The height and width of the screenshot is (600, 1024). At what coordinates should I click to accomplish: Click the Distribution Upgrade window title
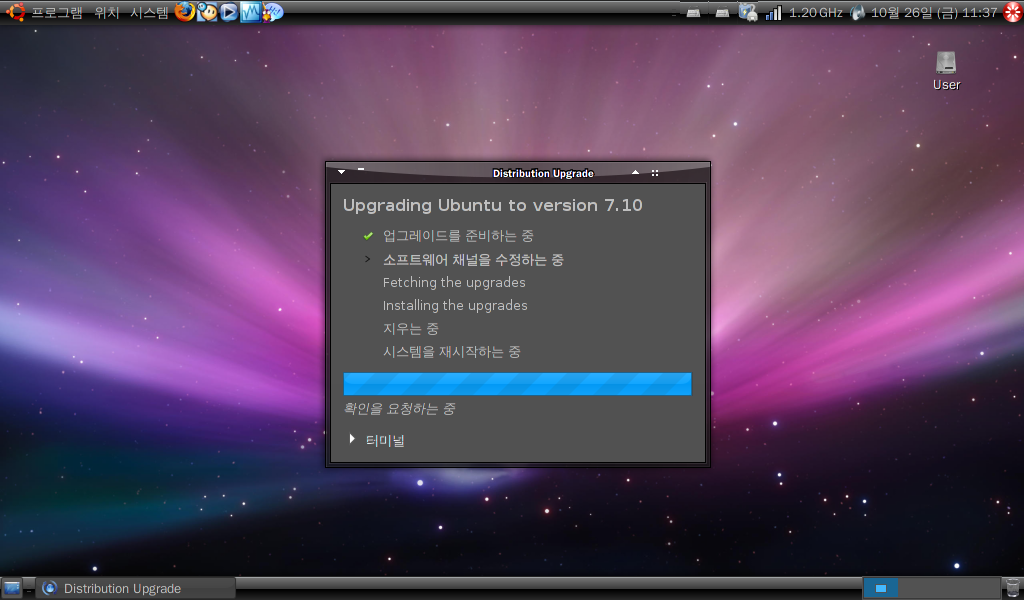(x=543, y=173)
